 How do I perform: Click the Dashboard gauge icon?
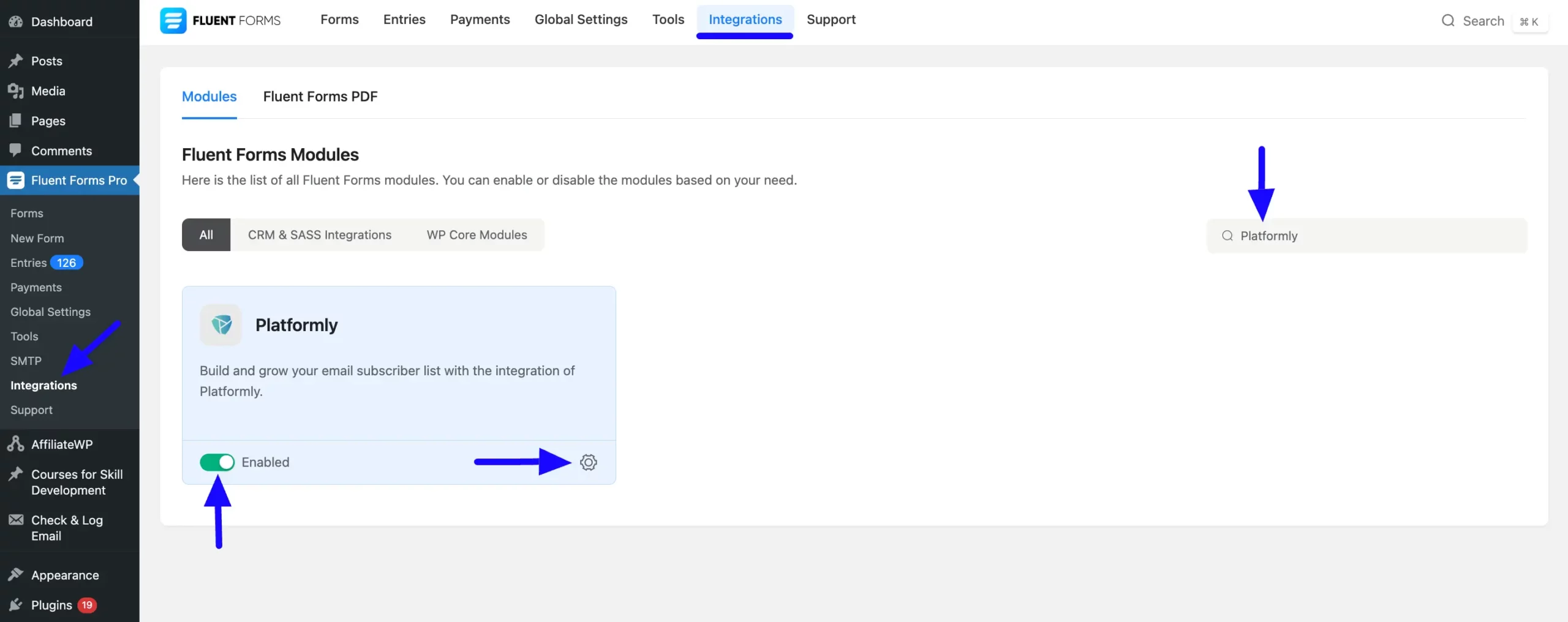point(16,21)
